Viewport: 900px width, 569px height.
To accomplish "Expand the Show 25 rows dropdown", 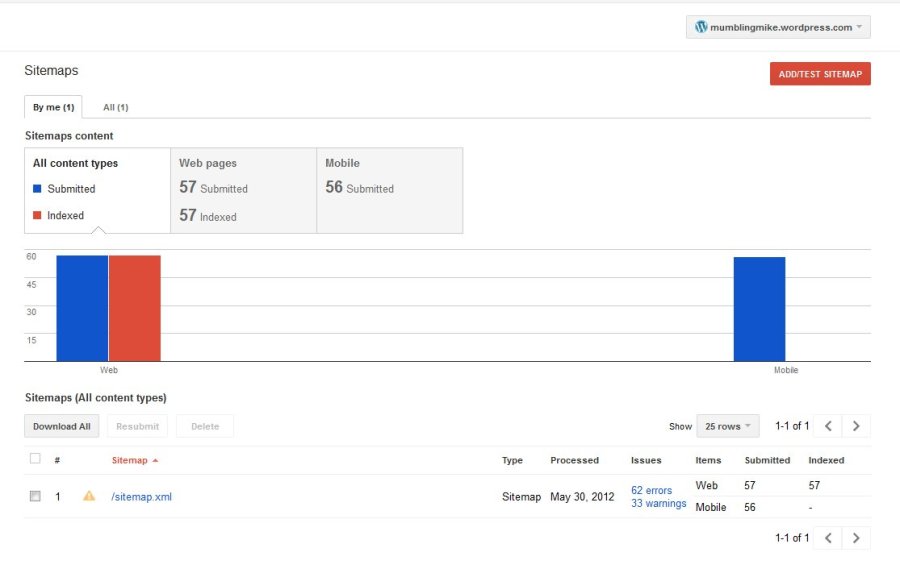I will pos(727,426).
